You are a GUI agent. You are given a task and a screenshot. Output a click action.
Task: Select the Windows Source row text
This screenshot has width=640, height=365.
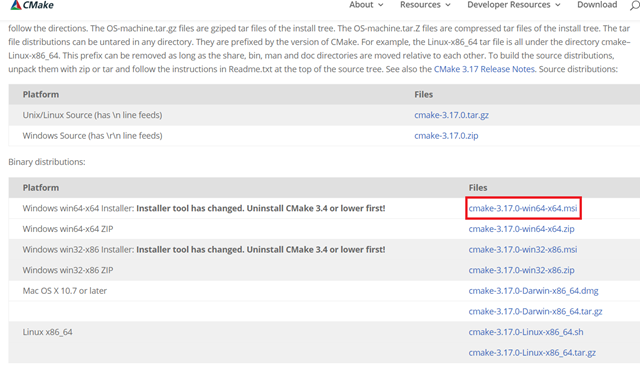[92, 136]
